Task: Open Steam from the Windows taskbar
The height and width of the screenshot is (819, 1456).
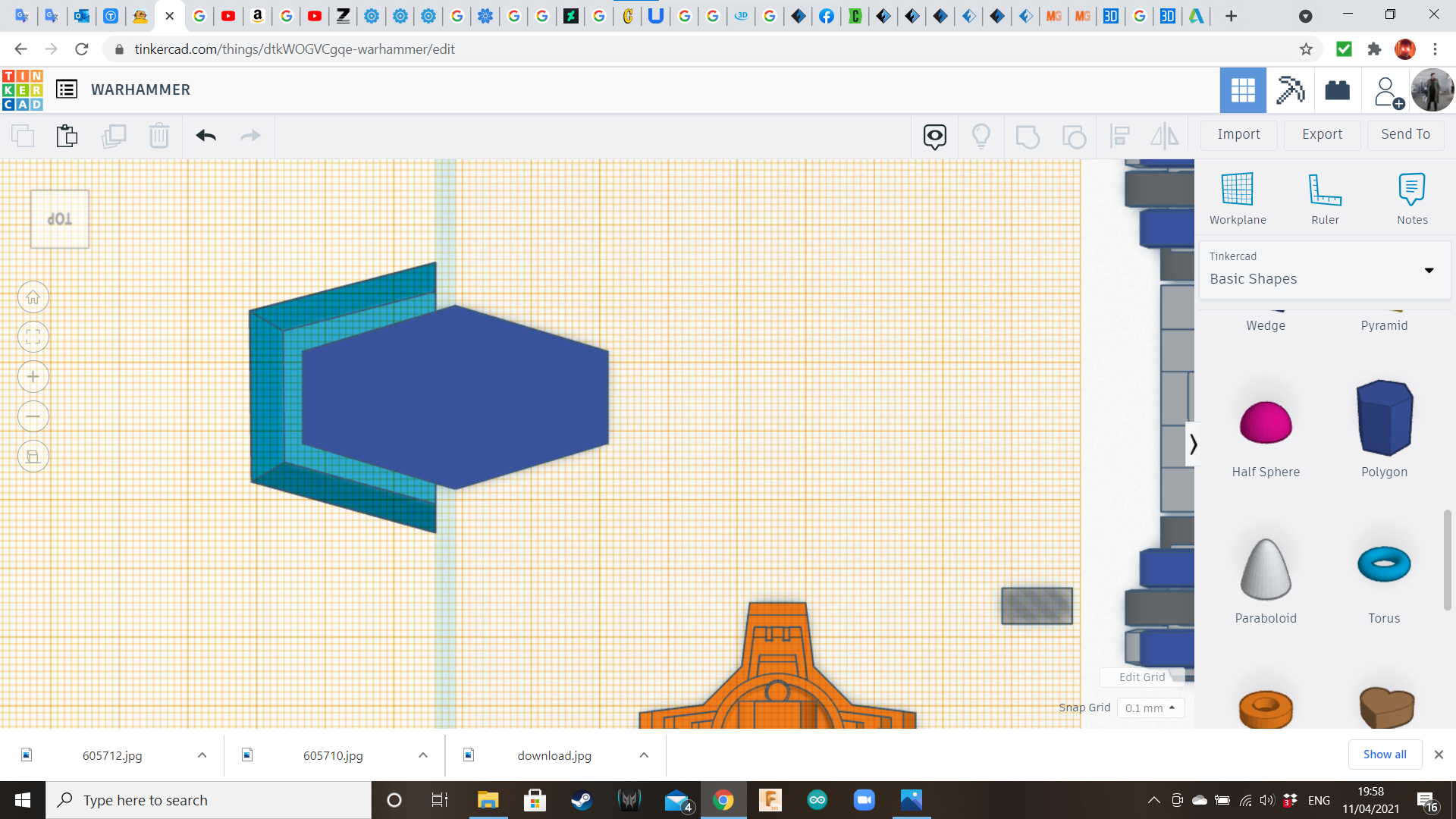Action: (581, 800)
